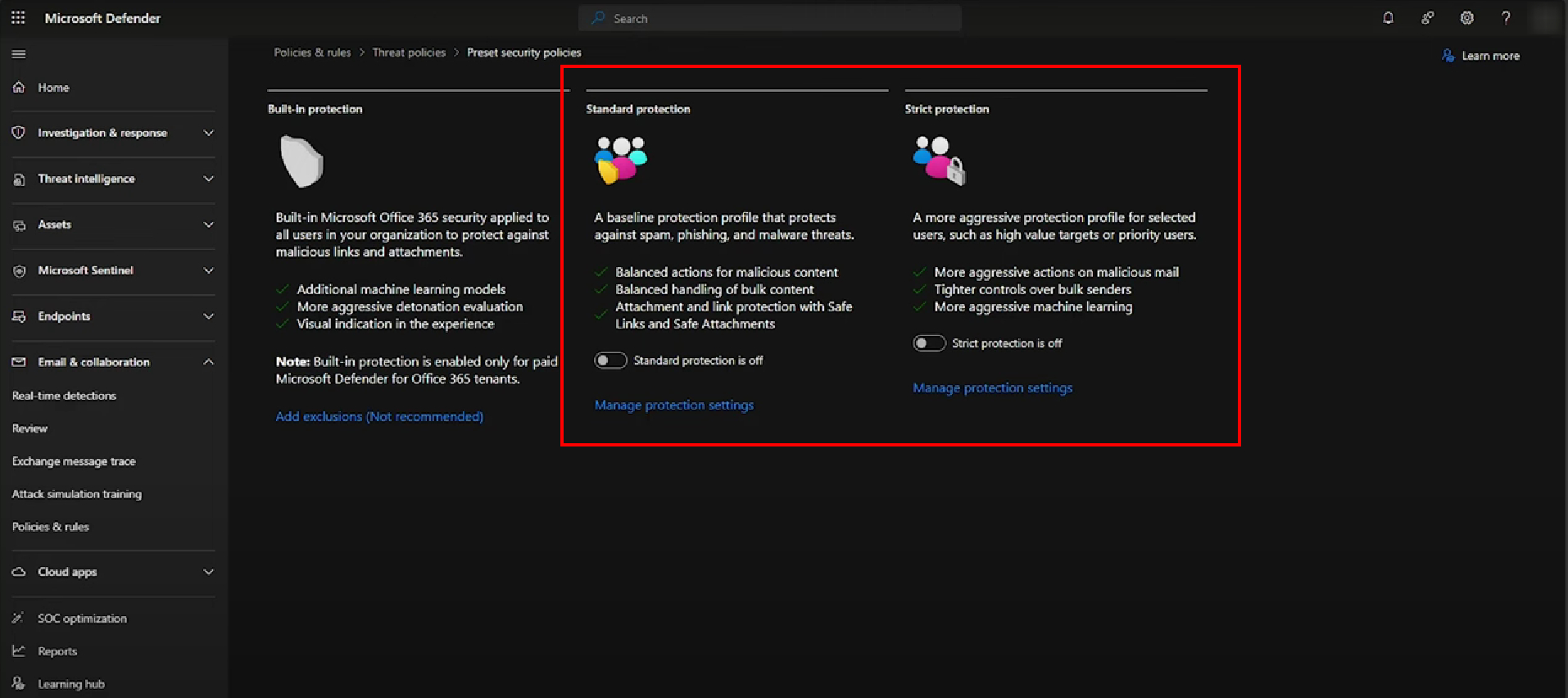Go to Threat policies breadcrumb
1568x698 pixels.
coord(409,52)
